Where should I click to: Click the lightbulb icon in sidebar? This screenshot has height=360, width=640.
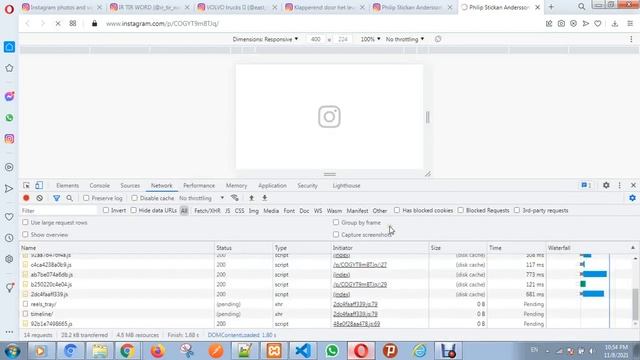9,288
